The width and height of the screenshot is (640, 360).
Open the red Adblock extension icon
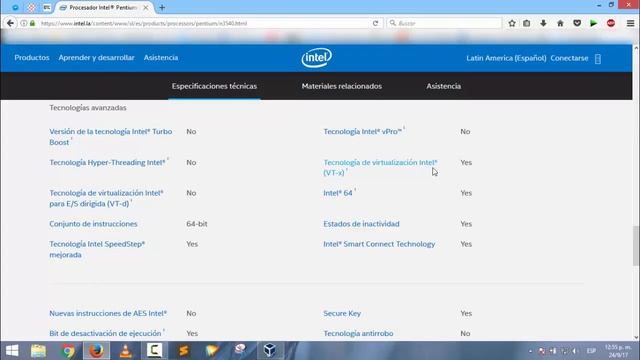point(611,23)
